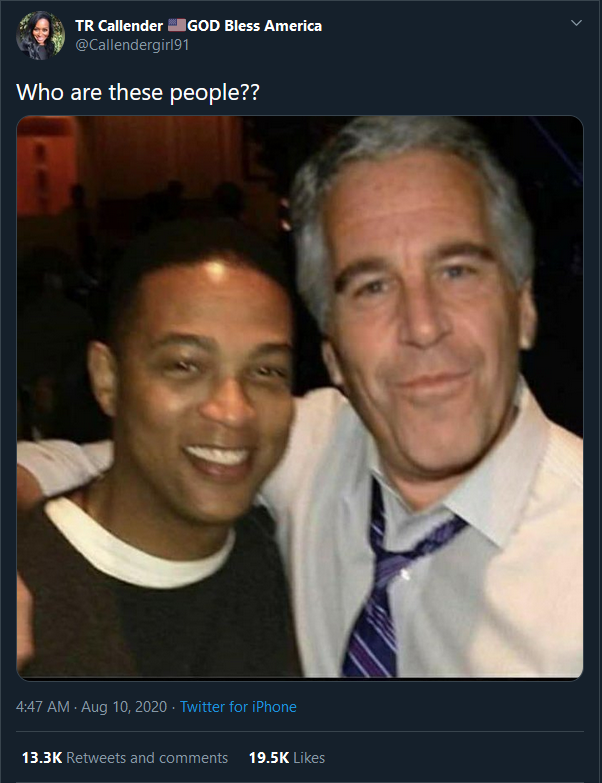Select the tweet text "Who are these people??"

pos(138,92)
